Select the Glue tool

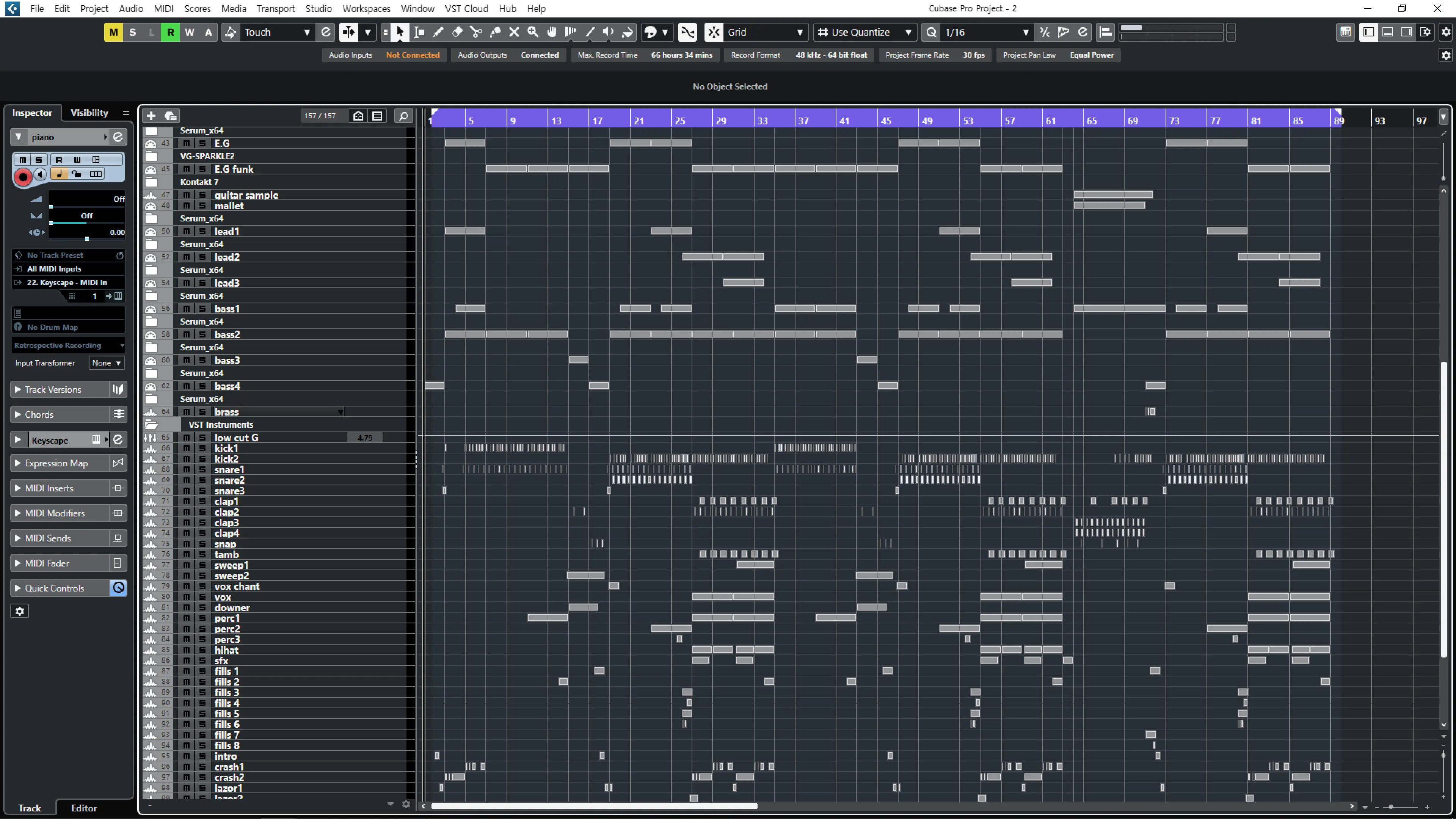coord(495,32)
